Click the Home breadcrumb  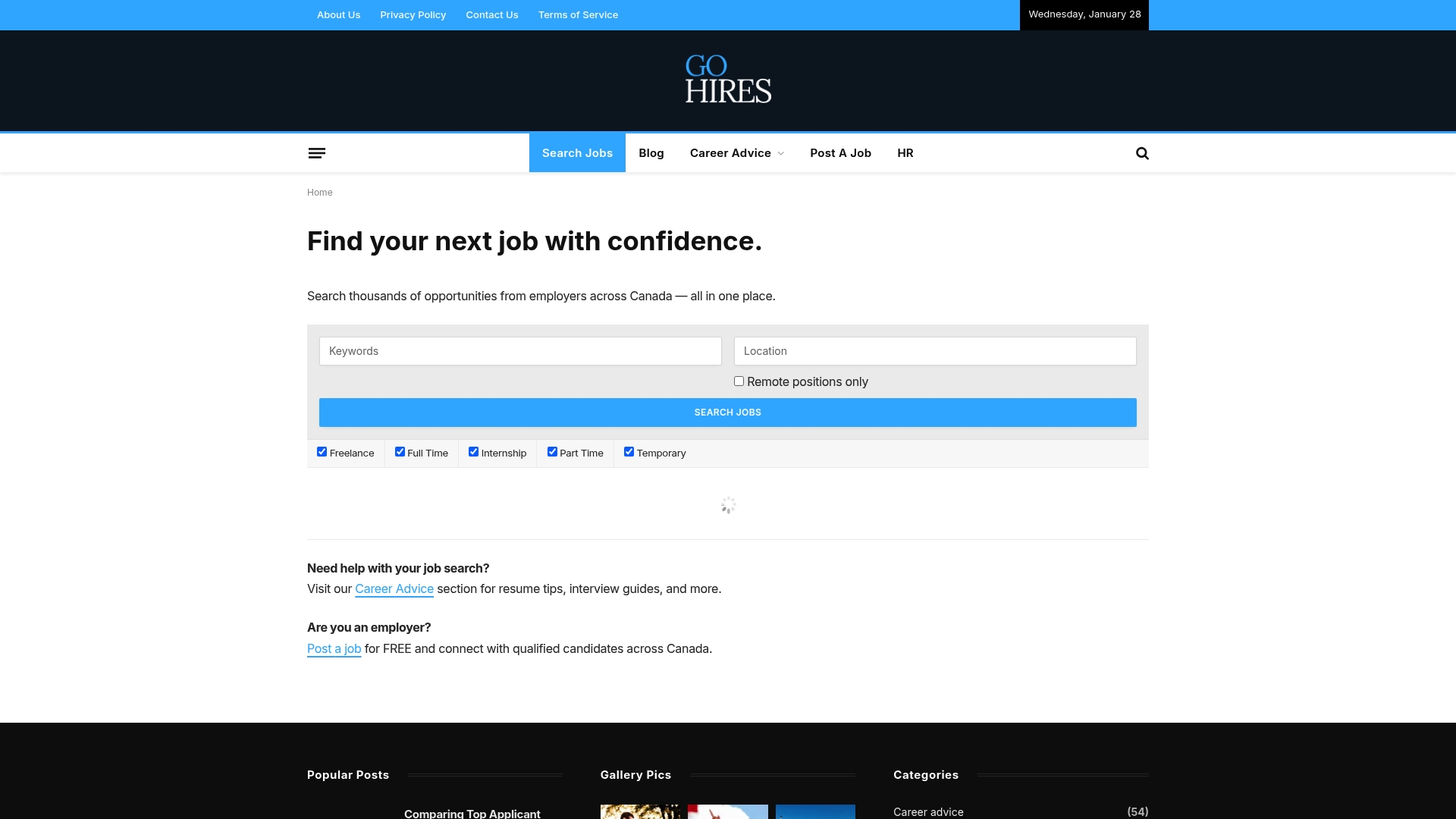[319, 192]
